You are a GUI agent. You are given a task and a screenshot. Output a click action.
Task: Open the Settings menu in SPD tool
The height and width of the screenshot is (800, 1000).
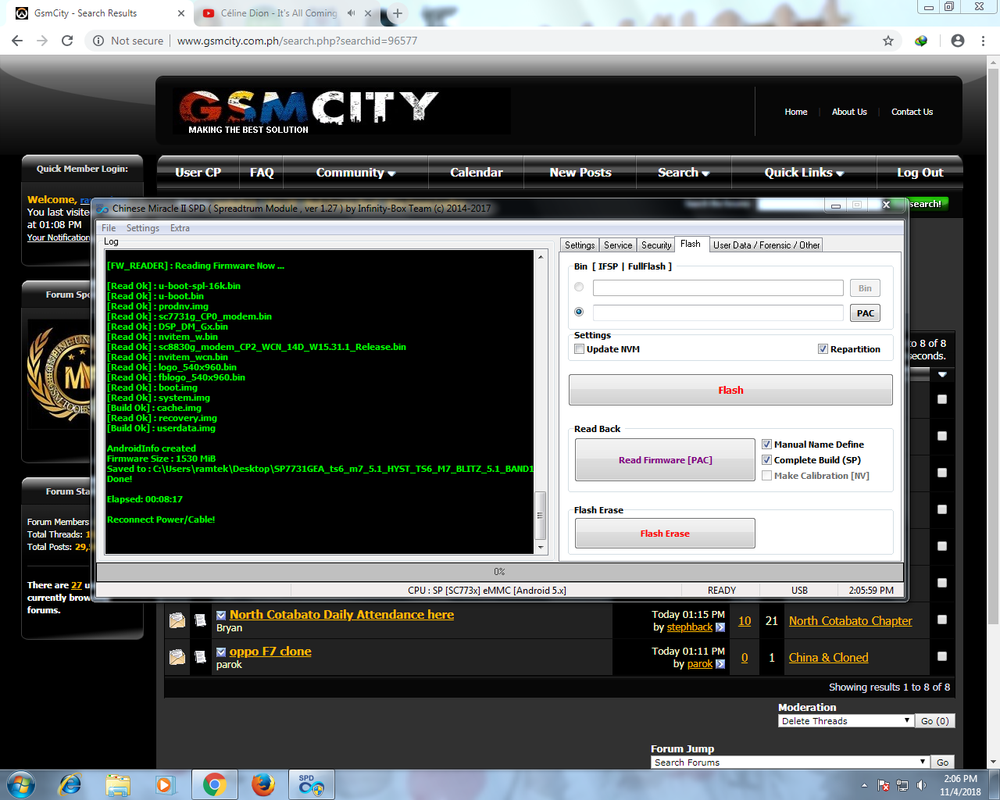[143, 228]
